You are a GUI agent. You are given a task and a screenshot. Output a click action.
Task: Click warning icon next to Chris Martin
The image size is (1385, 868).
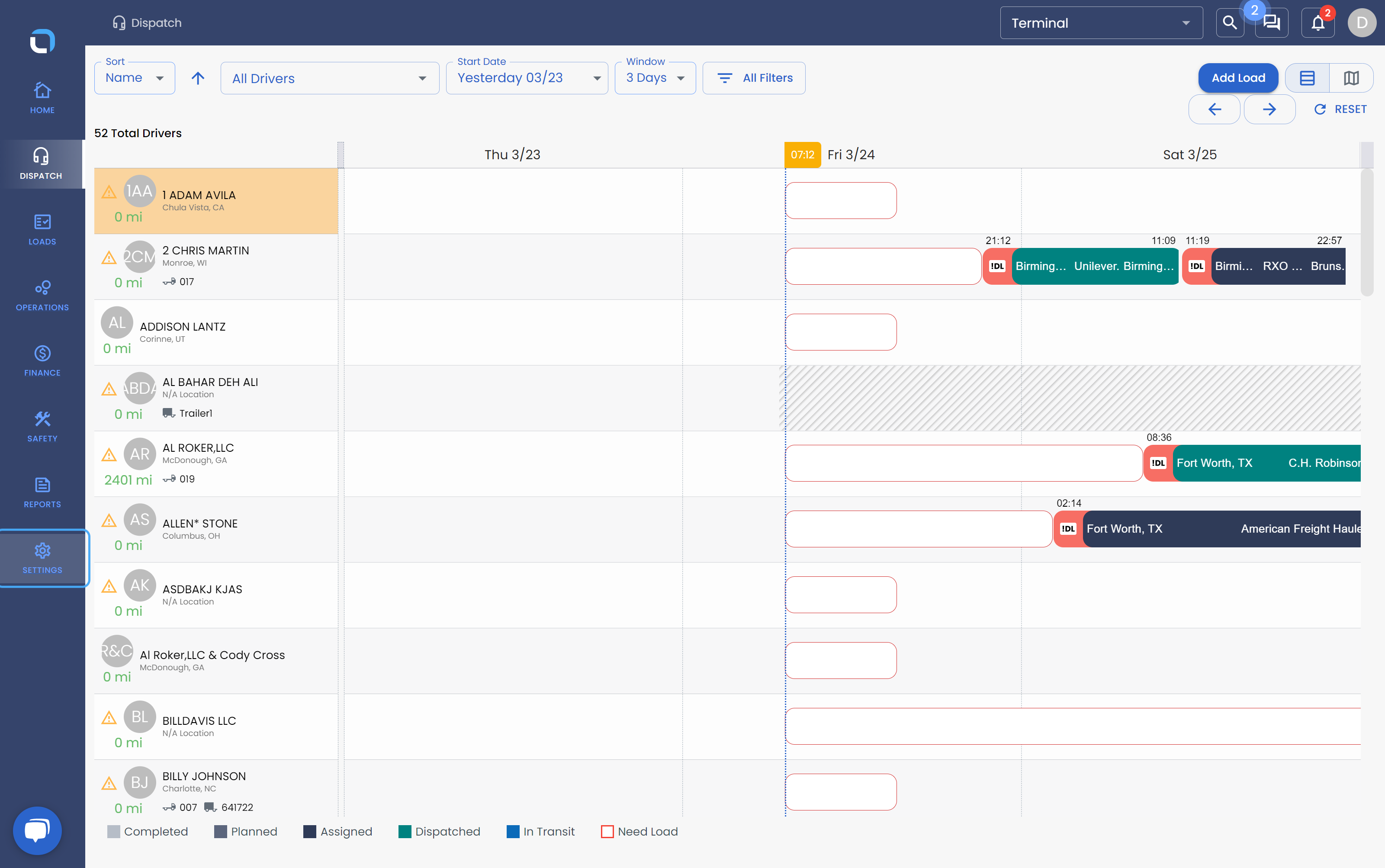(x=109, y=258)
